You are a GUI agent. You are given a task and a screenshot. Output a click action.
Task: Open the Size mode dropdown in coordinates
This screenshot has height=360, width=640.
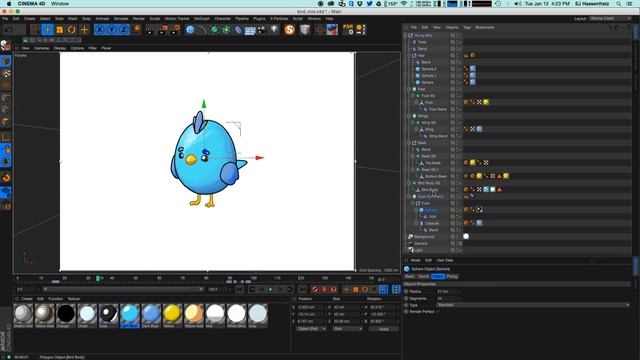pyautogui.click(x=347, y=329)
